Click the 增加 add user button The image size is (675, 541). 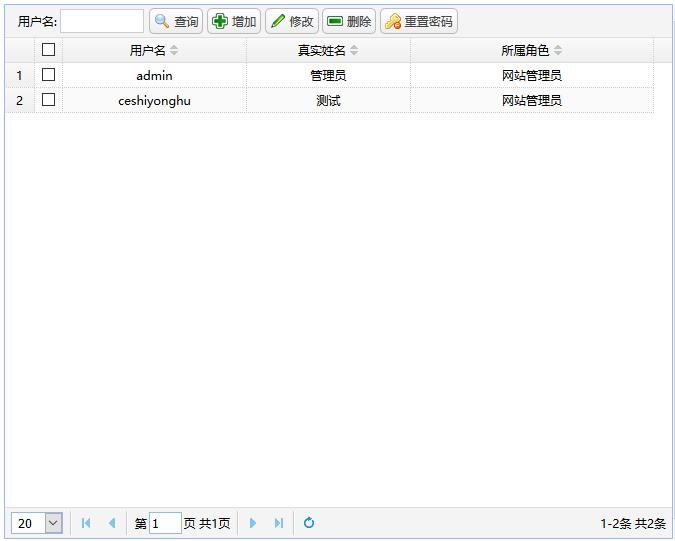coord(234,21)
